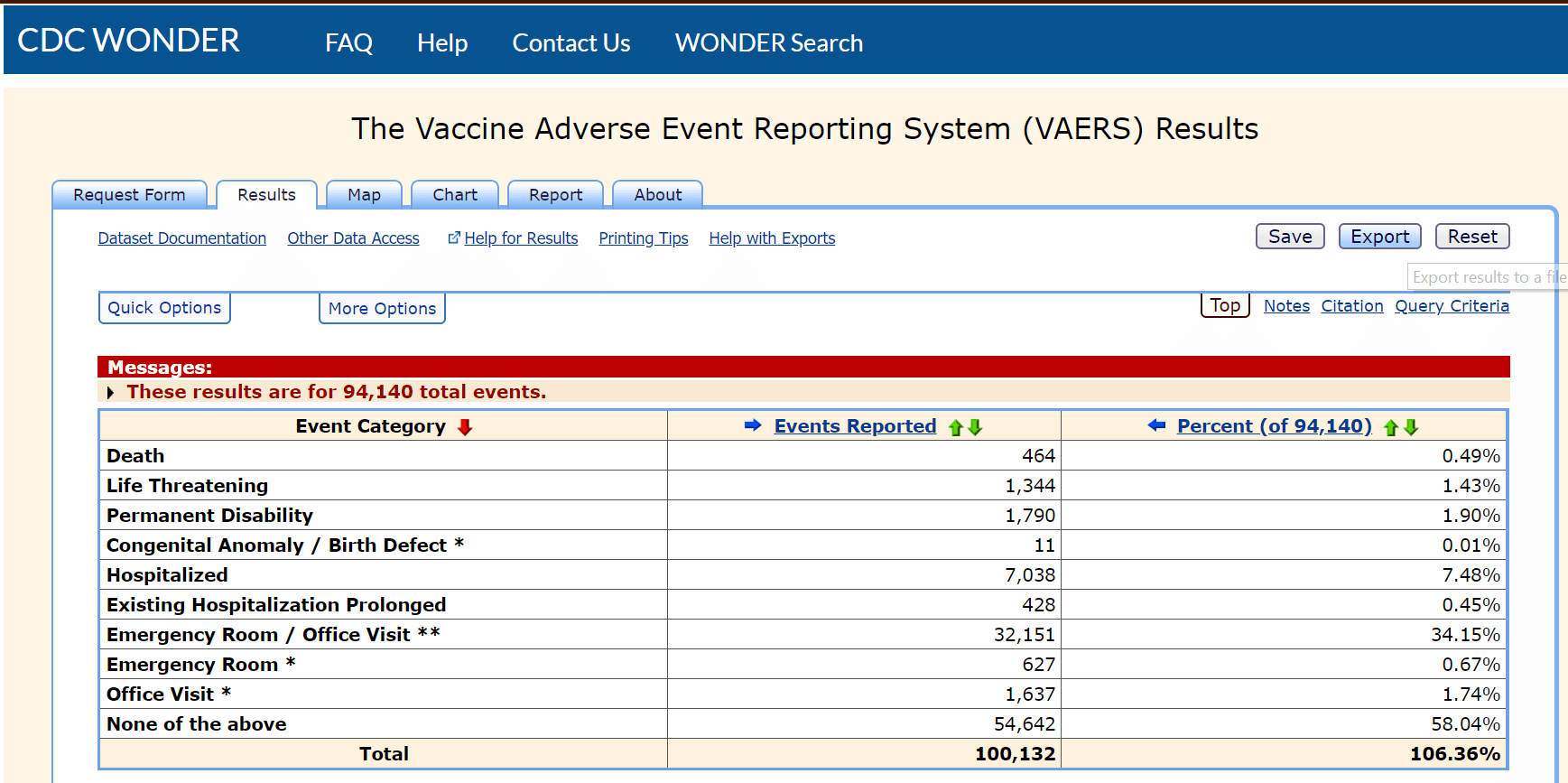Sort Events Reported descending with green down arrow

pyautogui.click(x=975, y=428)
